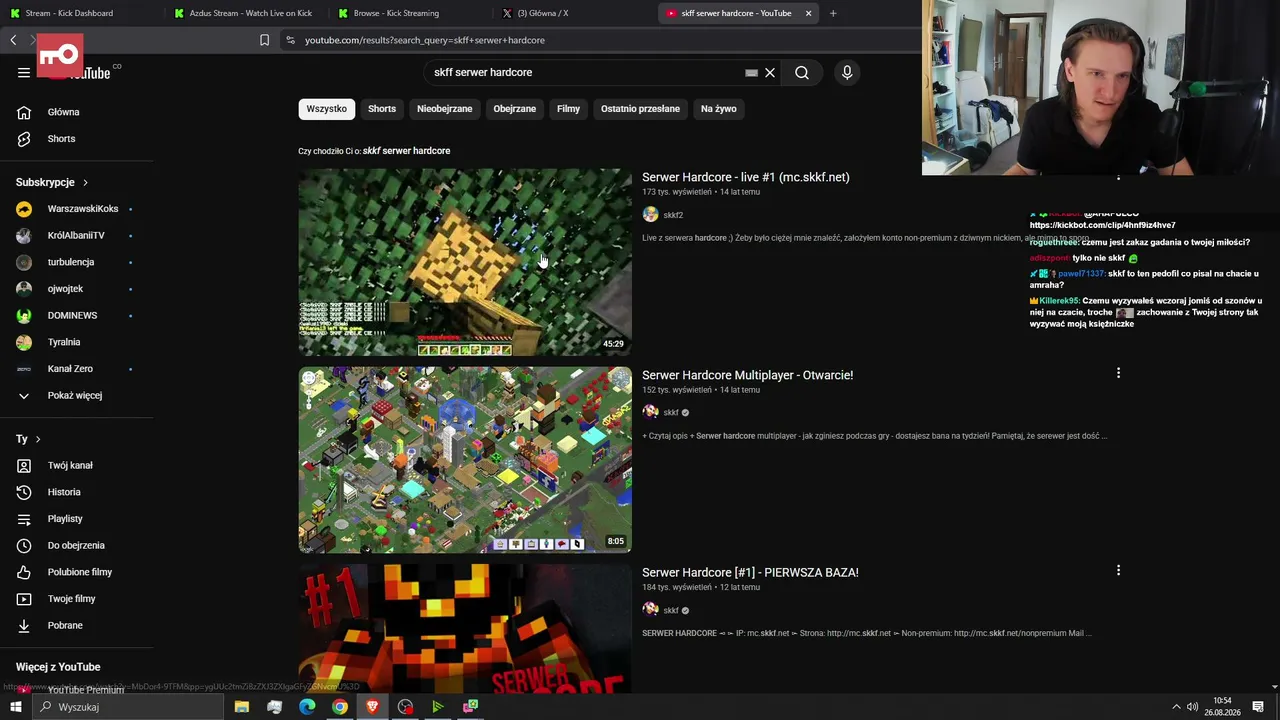Filter results by Shorts chip
Viewport: 1280px width, 720px height.
382,109
